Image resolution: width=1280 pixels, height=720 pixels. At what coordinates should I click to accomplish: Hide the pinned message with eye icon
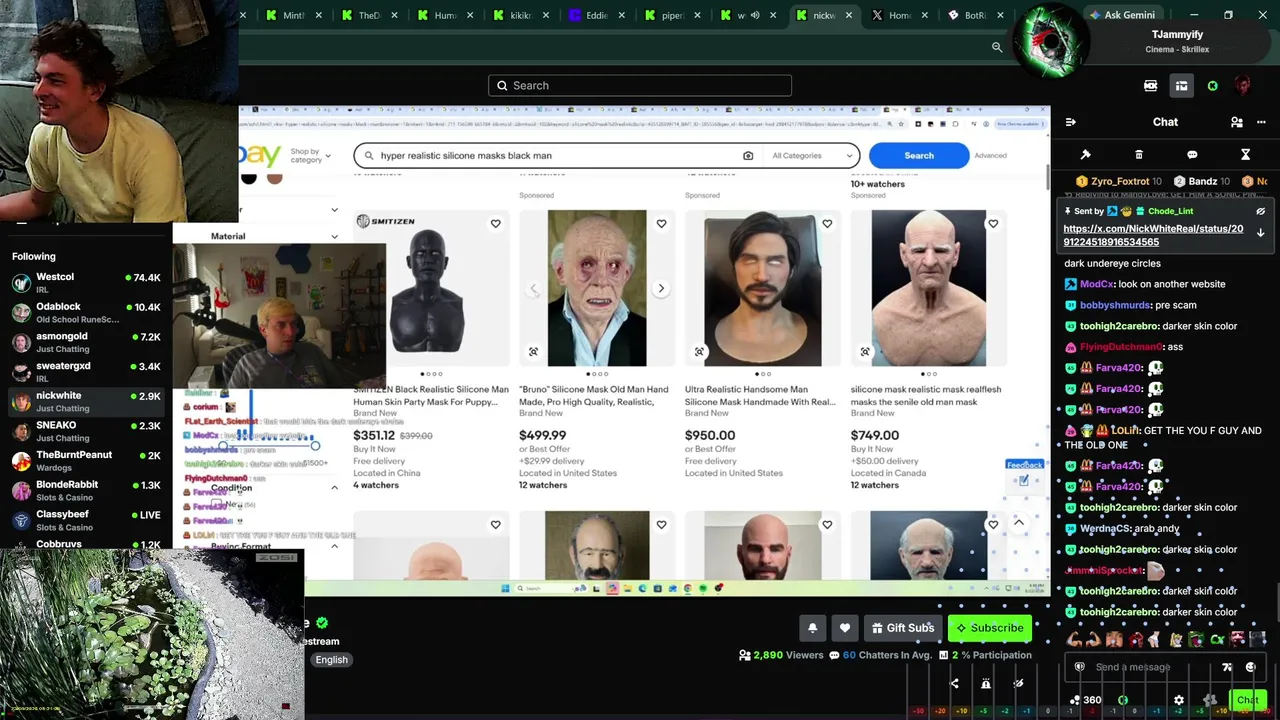1260,211
